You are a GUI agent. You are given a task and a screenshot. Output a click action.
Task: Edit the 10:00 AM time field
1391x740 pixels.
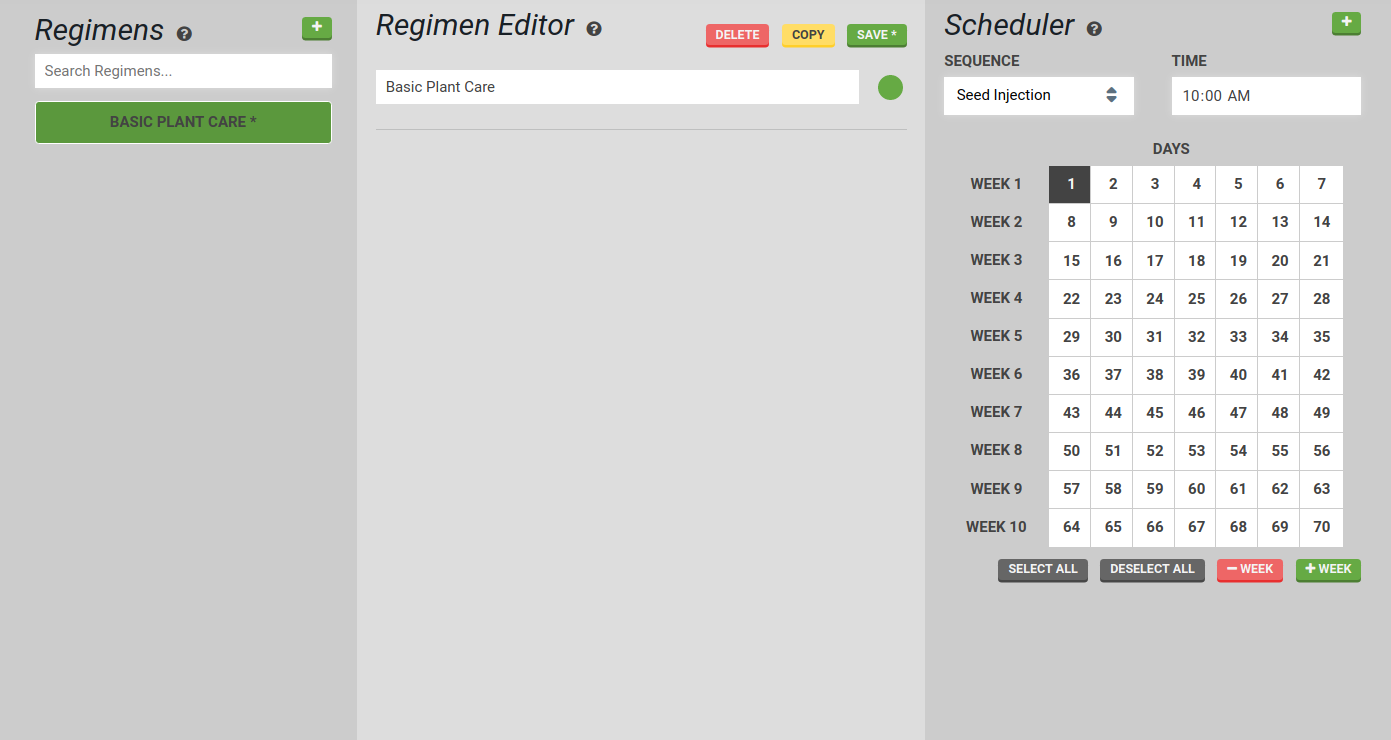point(1265,96)
